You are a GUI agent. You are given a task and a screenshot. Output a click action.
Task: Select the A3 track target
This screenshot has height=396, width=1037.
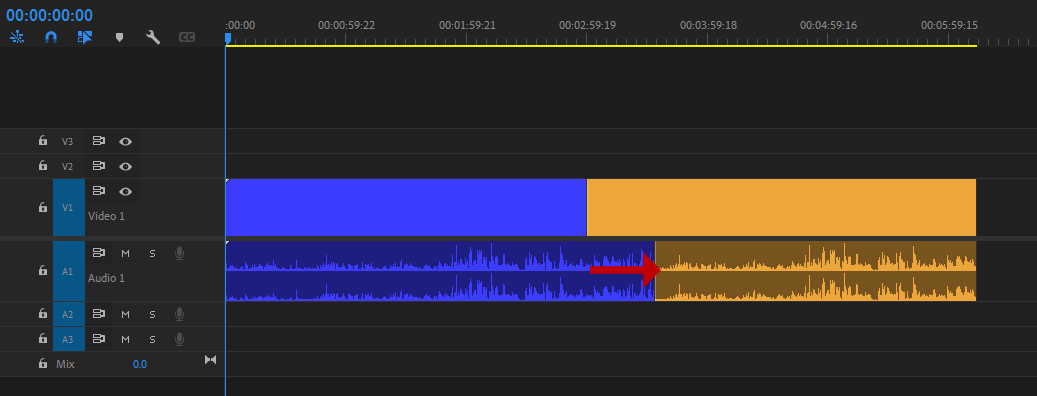[x=69, y=339]
